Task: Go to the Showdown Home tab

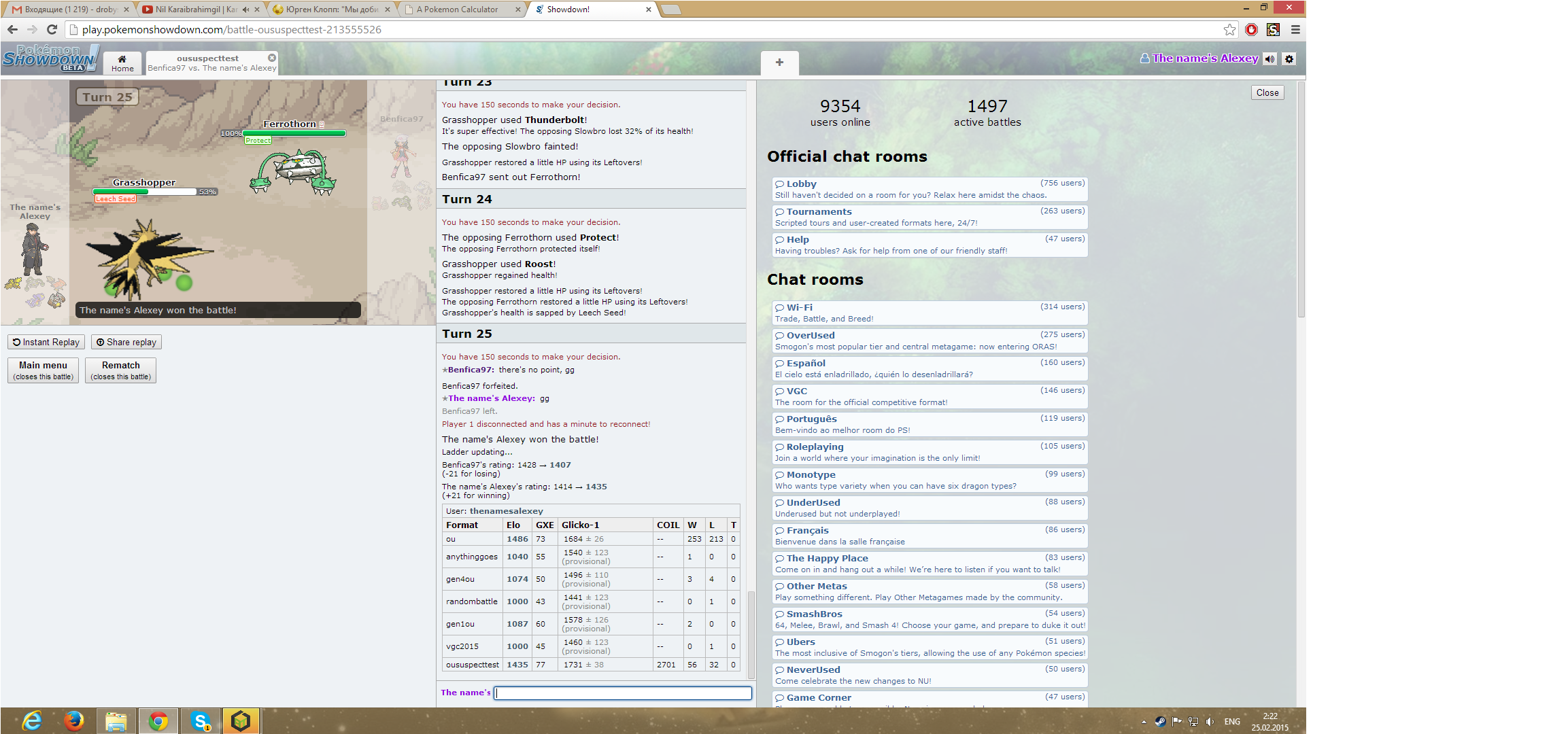Action: [x=122, y=63]
